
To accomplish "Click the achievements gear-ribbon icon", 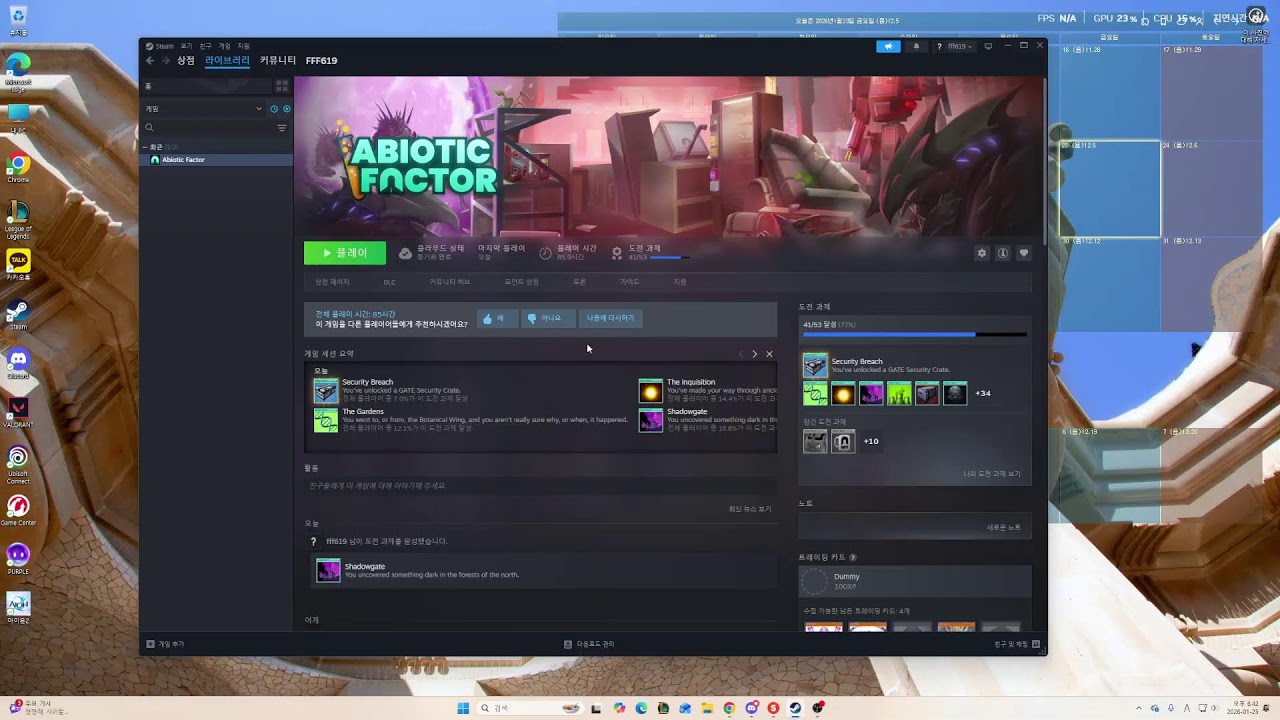I will [617, 253].
